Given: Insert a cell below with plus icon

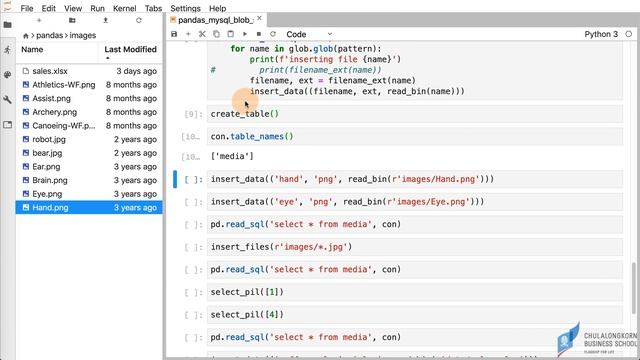Looking at the screenshot, I should coord(188,34).
